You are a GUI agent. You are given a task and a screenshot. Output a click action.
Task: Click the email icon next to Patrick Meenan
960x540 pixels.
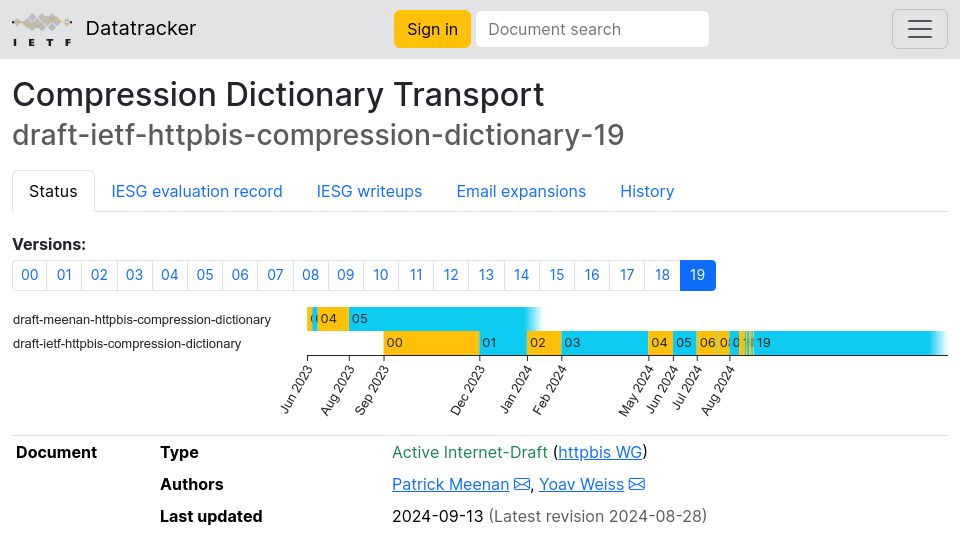coord(522,484)
